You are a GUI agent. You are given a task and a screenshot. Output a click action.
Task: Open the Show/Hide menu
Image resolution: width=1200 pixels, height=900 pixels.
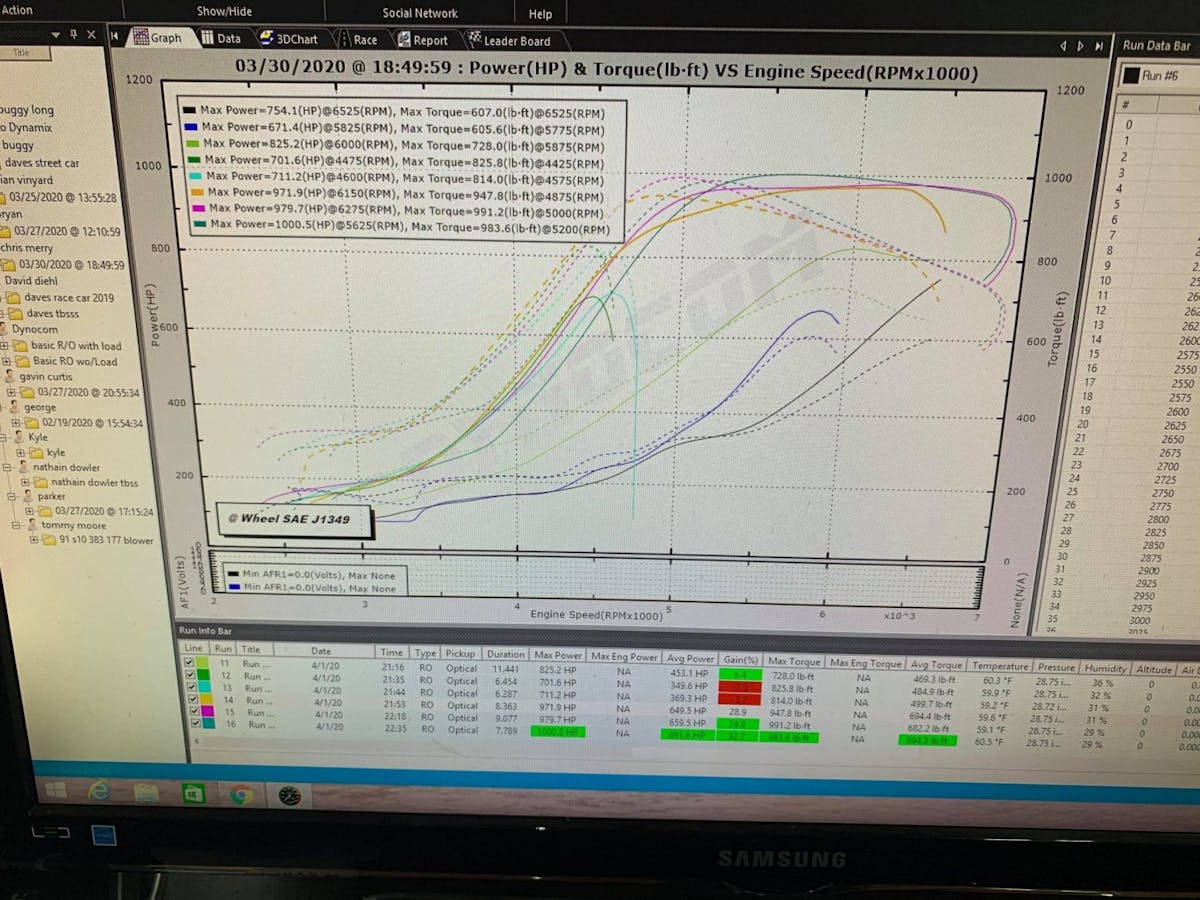point(225,12)
